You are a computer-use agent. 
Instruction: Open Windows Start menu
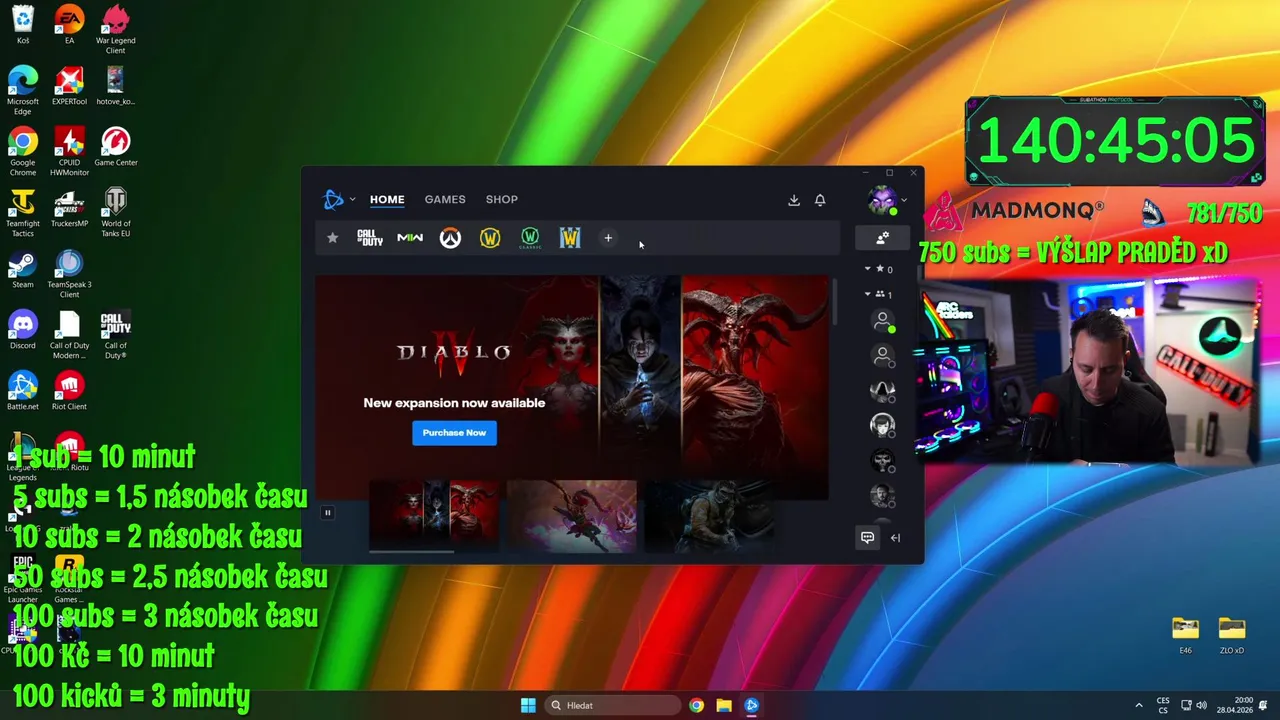pos(528,705)
